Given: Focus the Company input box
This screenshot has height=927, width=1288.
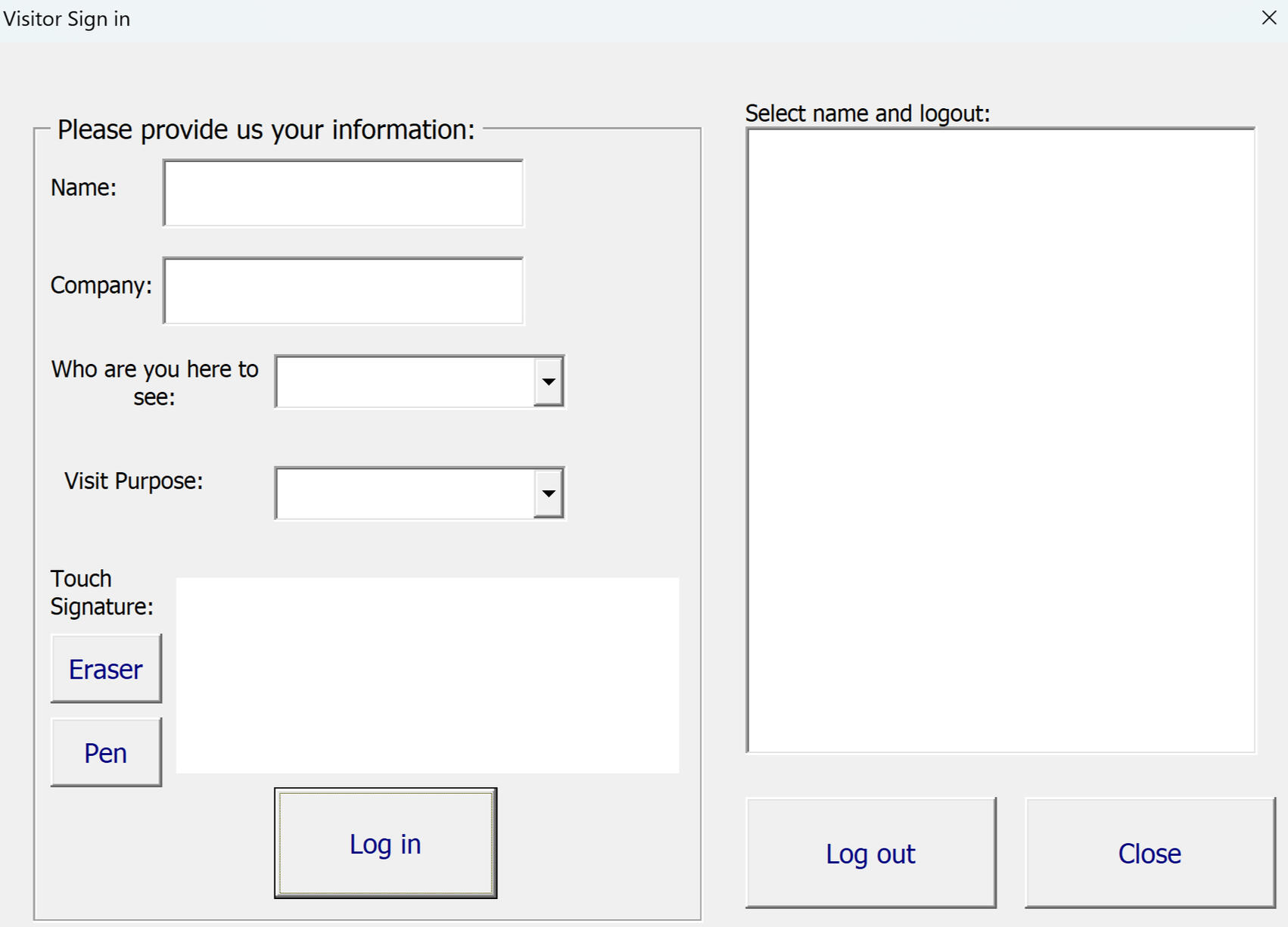Looking at the screenshot, I should tap(343, 291).
